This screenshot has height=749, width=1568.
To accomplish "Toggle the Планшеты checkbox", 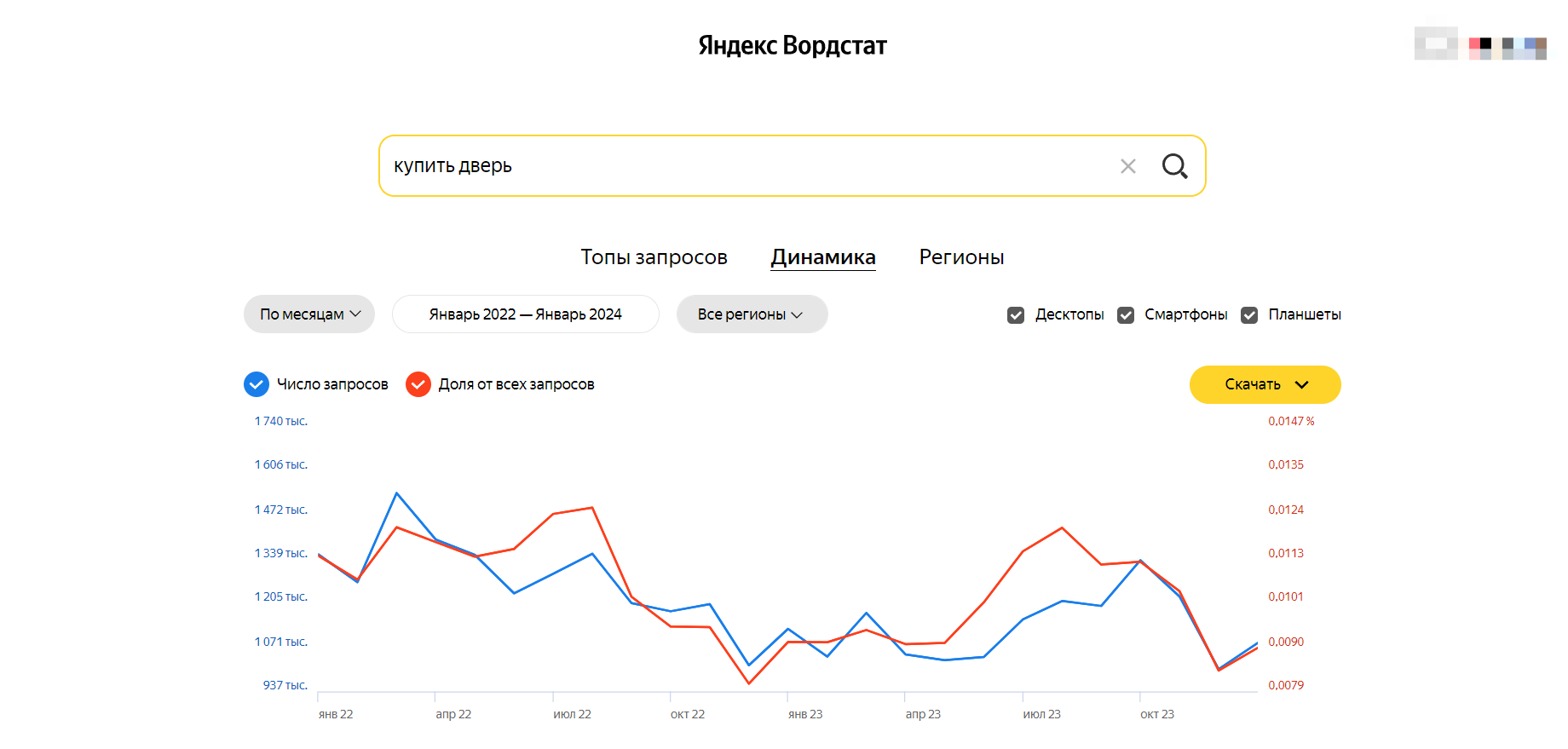I will pos(1249,315).
